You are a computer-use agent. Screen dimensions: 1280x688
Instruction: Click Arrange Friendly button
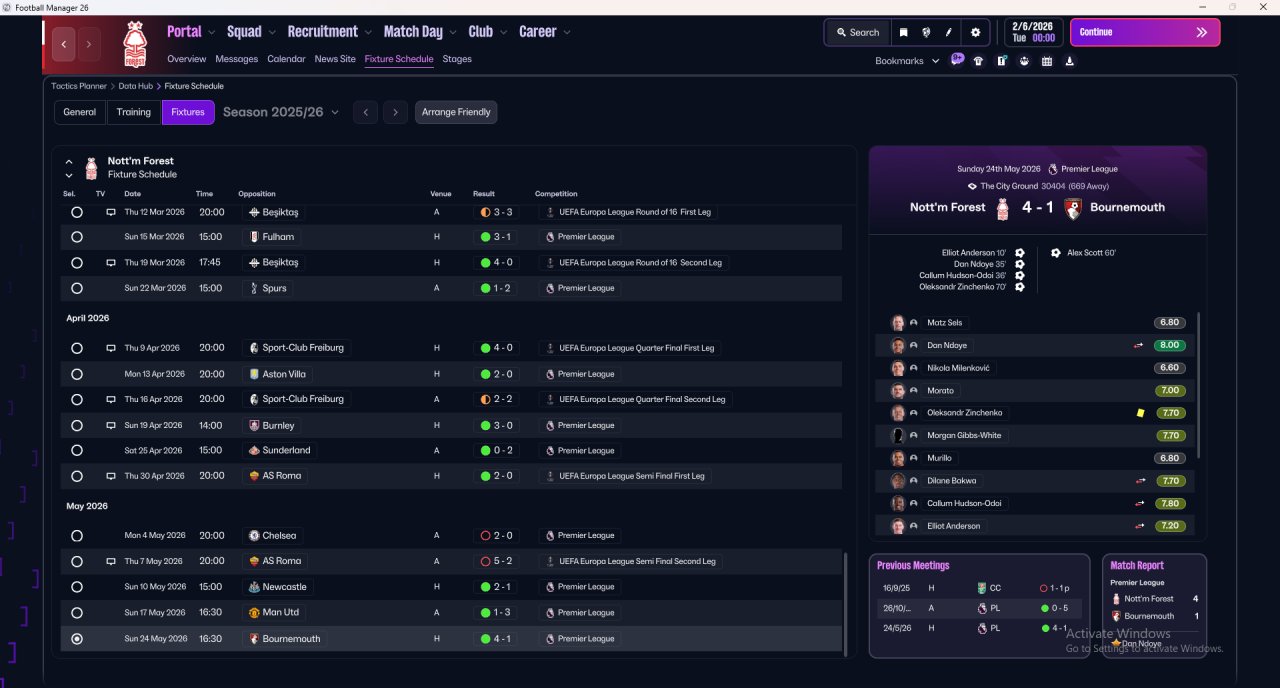(x=456, y=112)
